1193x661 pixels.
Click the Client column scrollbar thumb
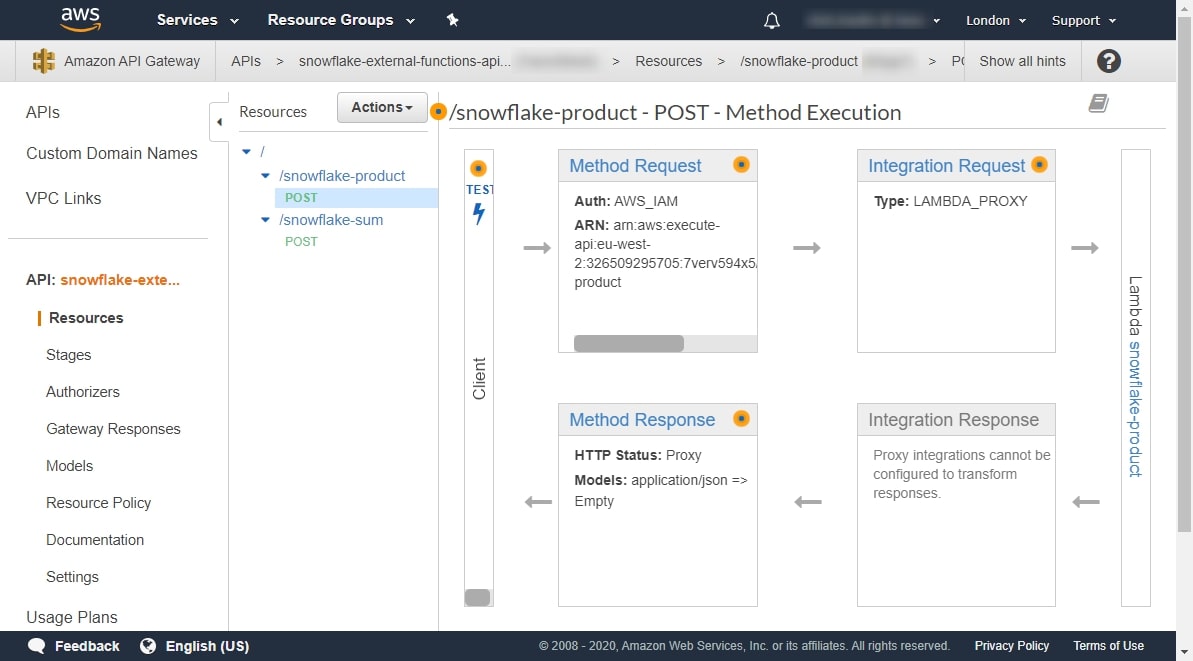478,598
